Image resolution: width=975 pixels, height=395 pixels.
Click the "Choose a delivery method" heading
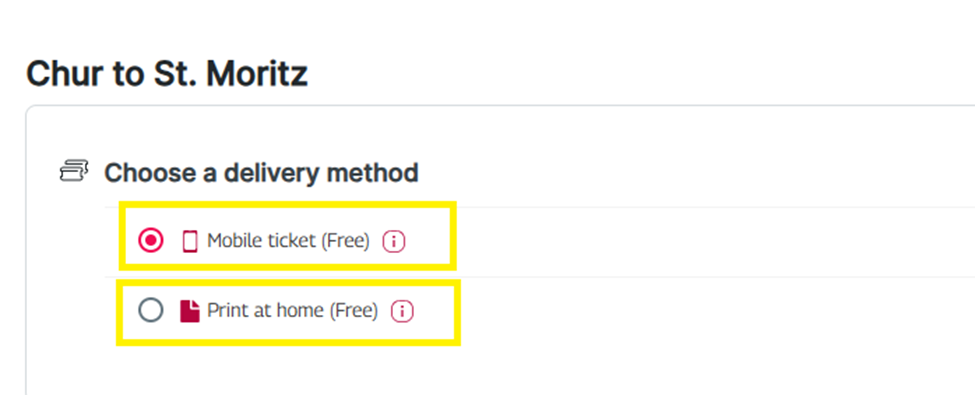[261, 172]
